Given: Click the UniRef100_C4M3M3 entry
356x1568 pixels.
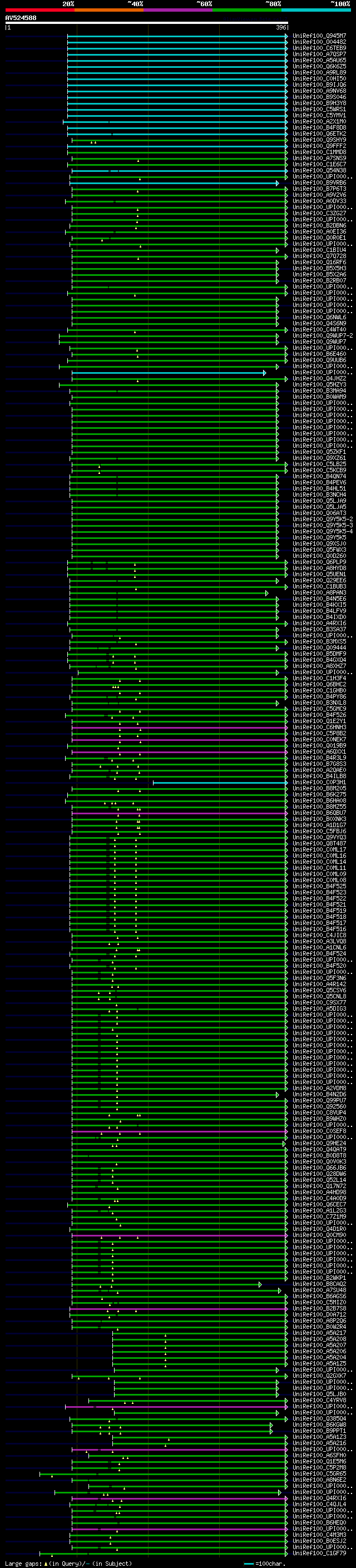Looking at the screenshot, I should [319, 1535].
